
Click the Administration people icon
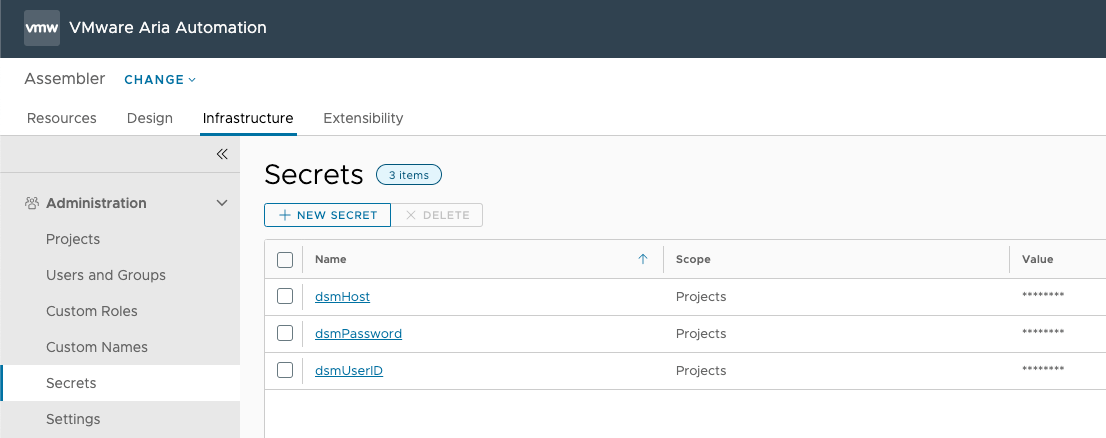(x=32, y=203)
